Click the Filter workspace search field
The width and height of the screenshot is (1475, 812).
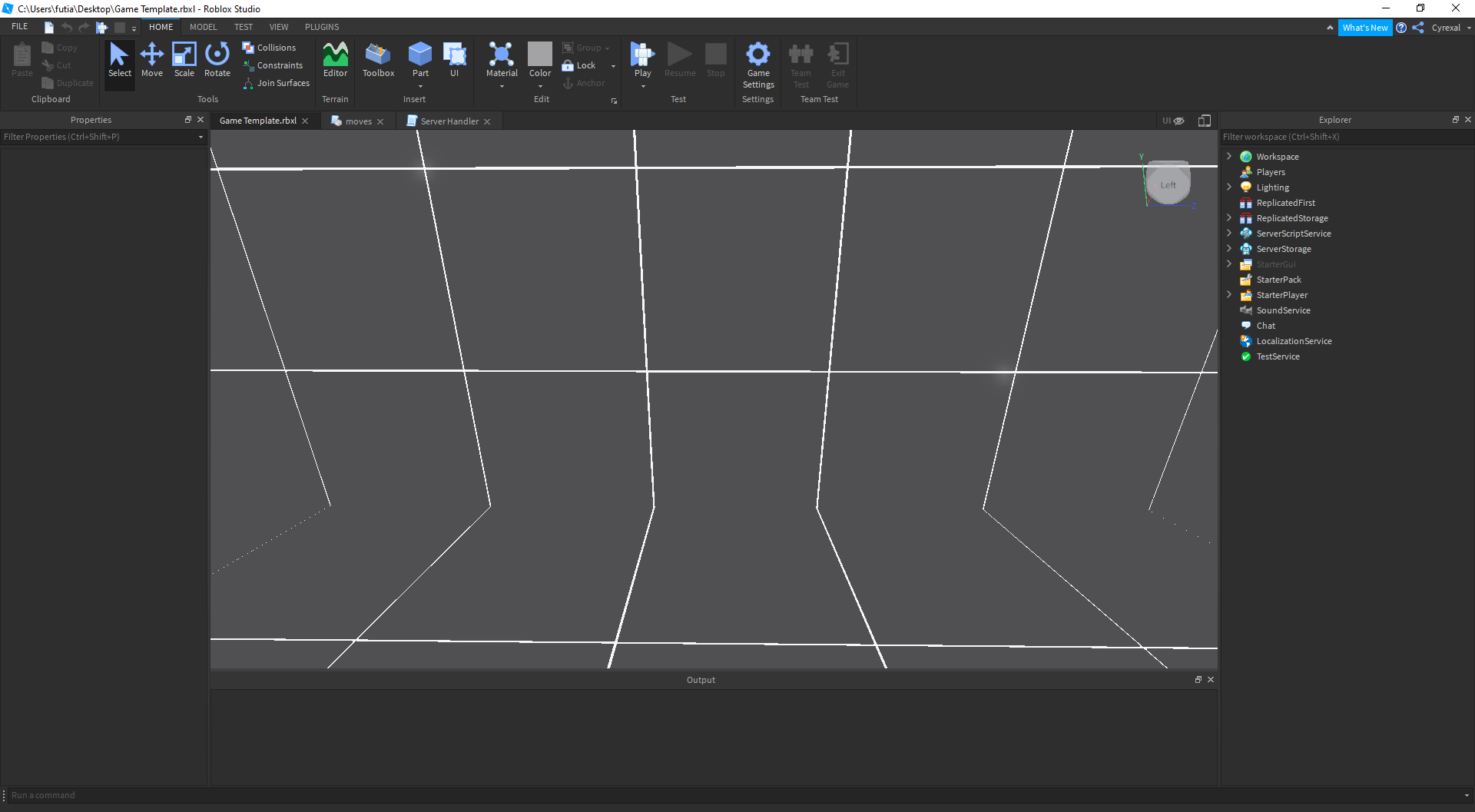coord(1344,137)
